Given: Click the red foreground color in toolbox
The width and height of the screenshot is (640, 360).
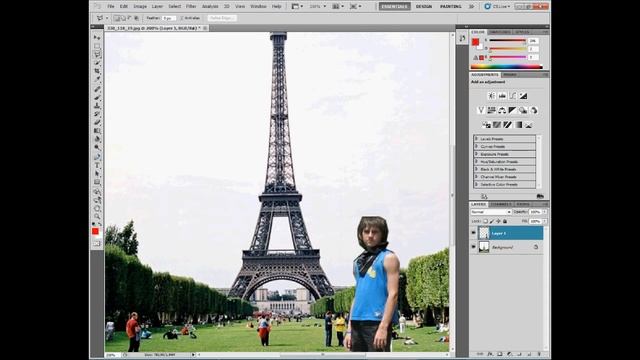Looking at the screenshot, I should click(x=95, y=231).
